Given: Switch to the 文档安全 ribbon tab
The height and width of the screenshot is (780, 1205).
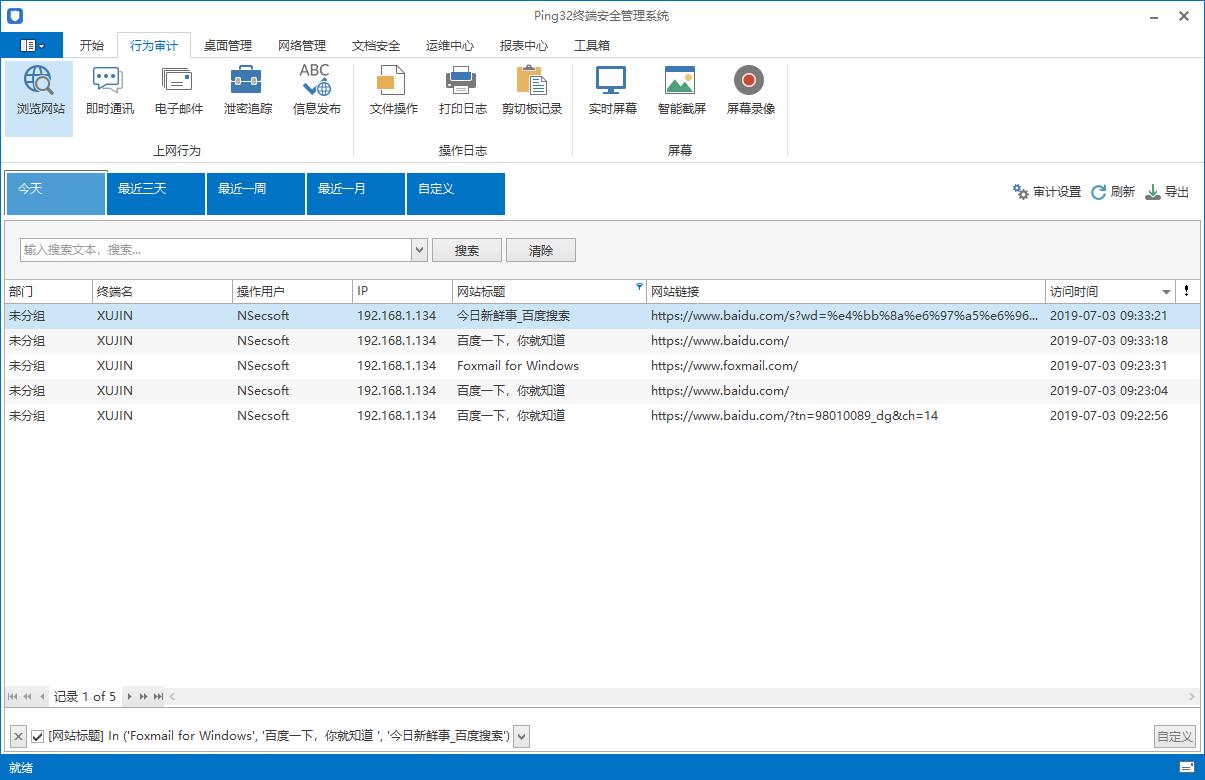Looking at the screenshot, I should pos(376,45).
